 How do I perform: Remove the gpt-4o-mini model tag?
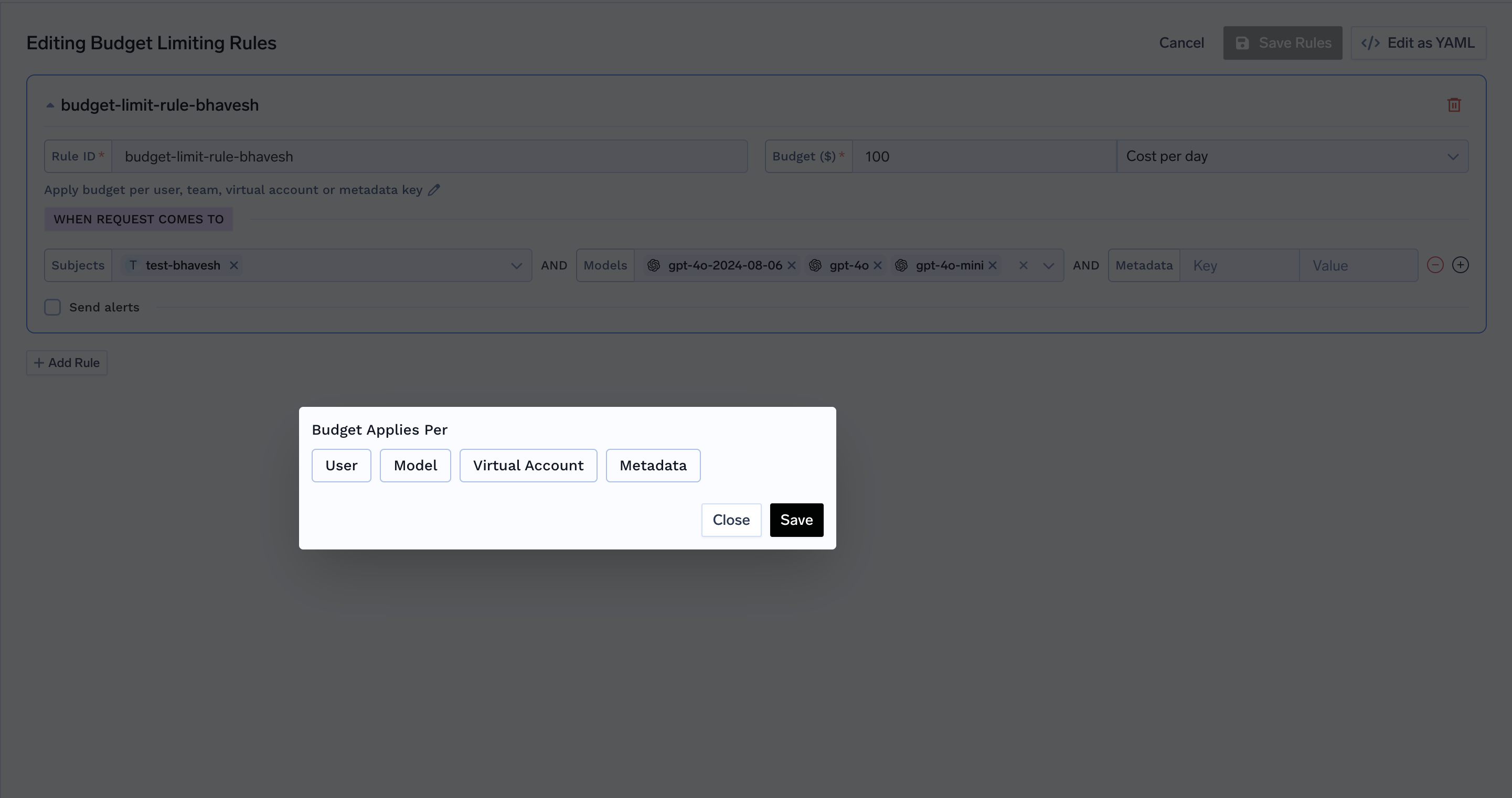click(993, 265)
